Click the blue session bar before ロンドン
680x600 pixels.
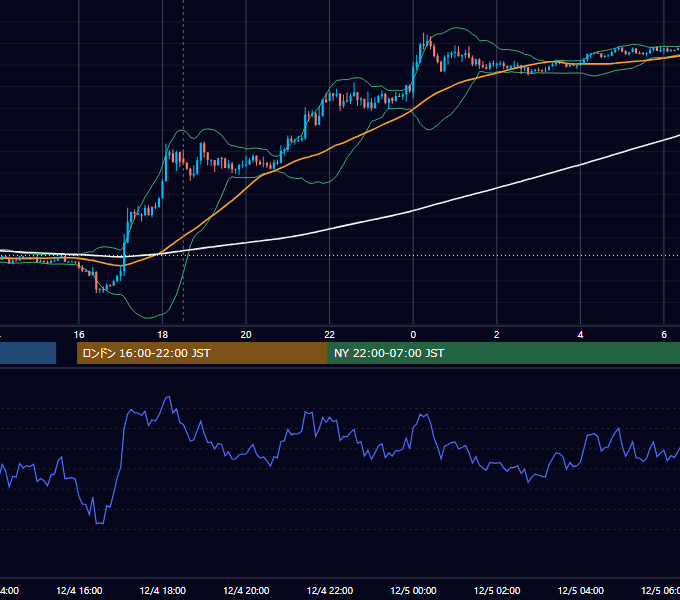tap(28, 353)
